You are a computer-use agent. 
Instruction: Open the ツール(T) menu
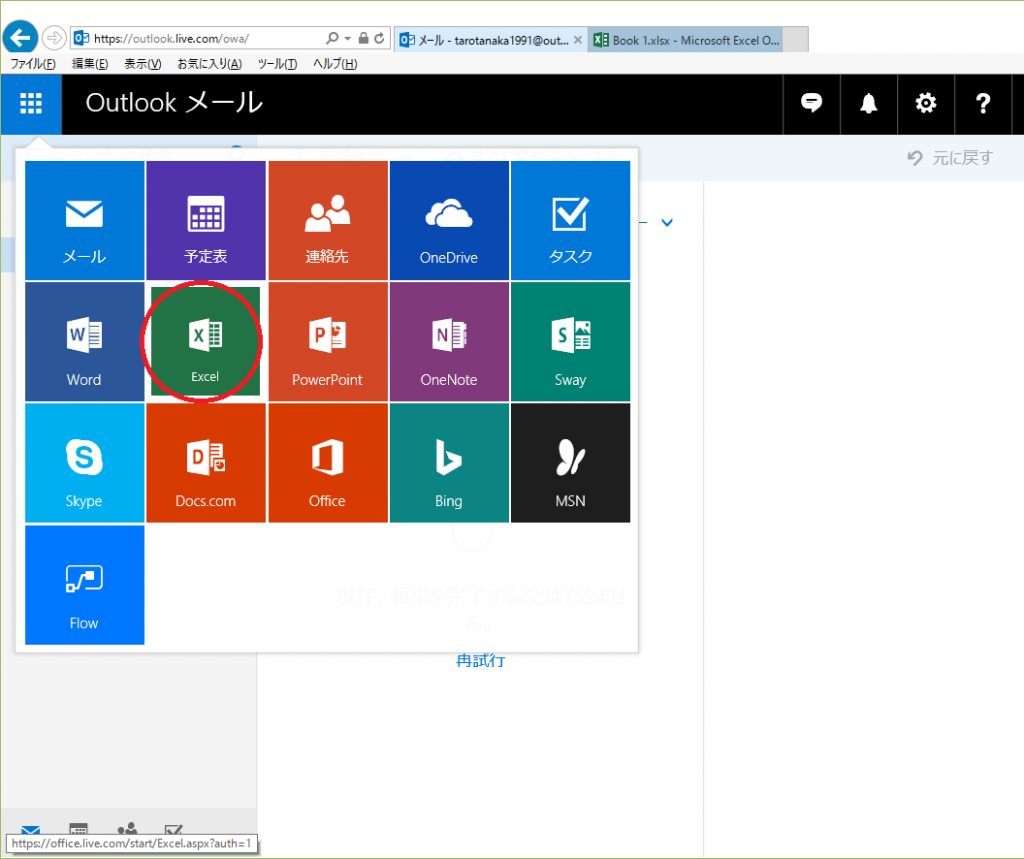tap(277, 63)
